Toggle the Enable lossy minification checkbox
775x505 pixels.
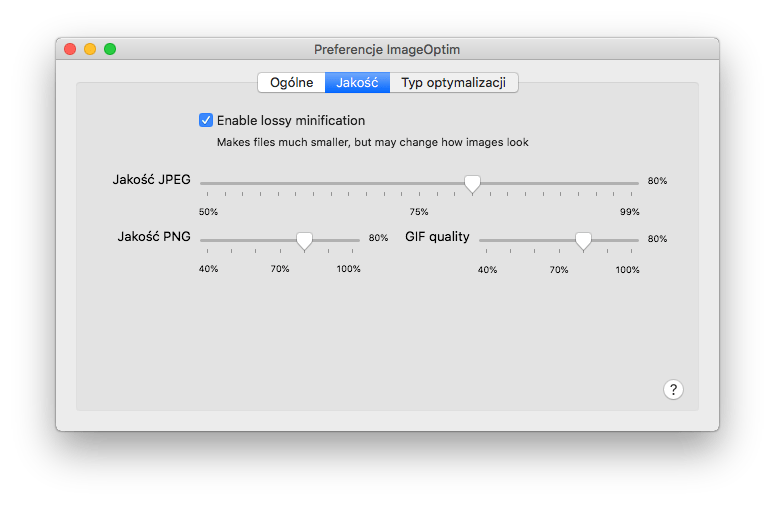click(206, 120)
